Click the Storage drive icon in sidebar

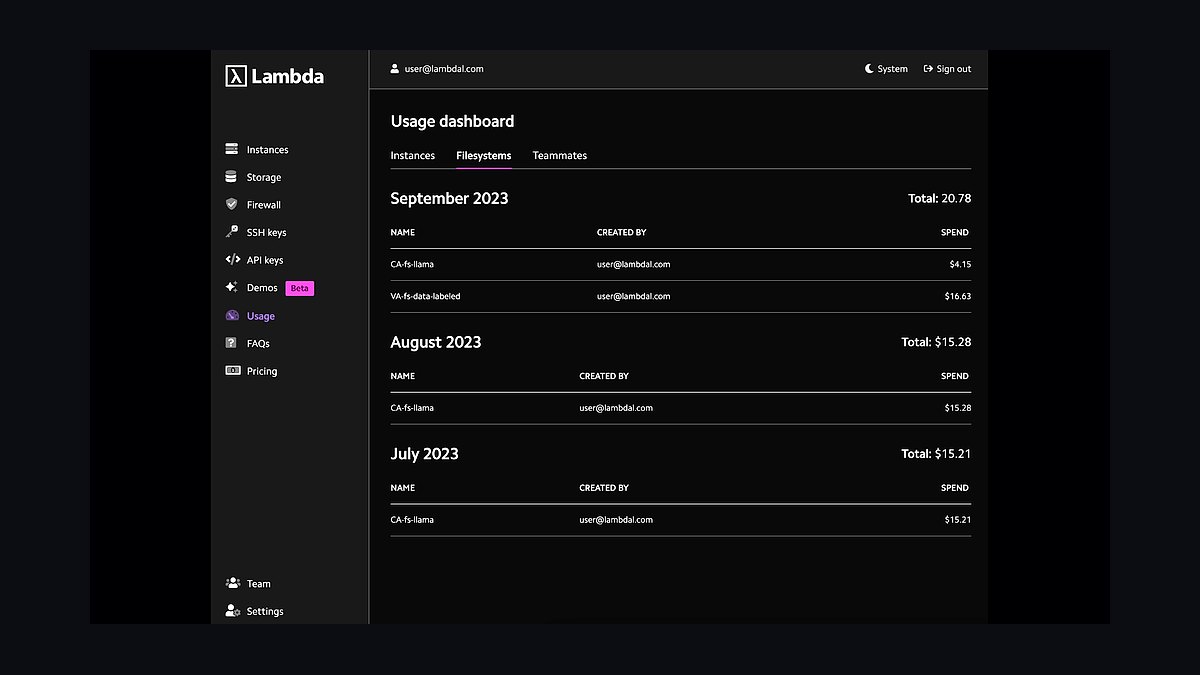tap(232, 177)
